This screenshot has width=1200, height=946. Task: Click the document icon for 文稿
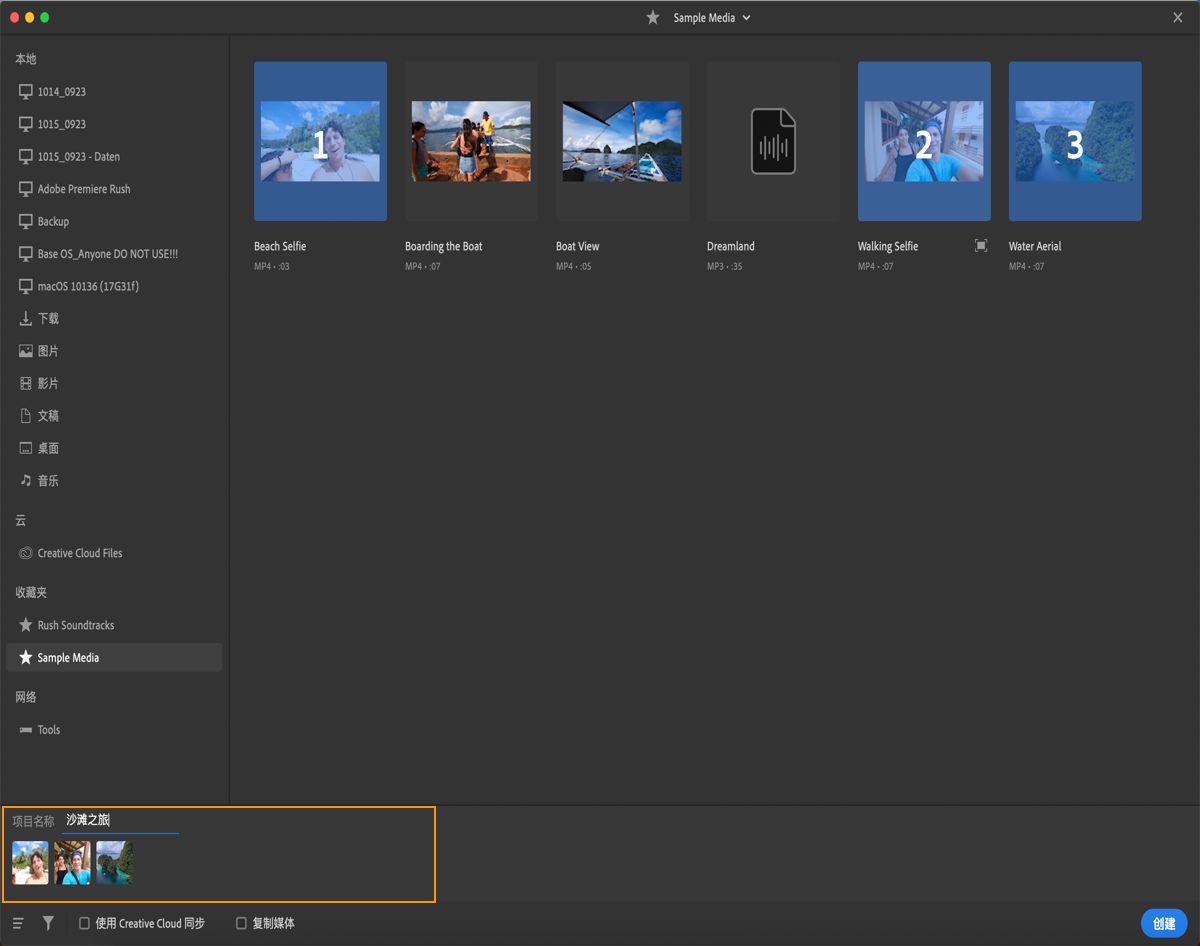tap(26, 416)
